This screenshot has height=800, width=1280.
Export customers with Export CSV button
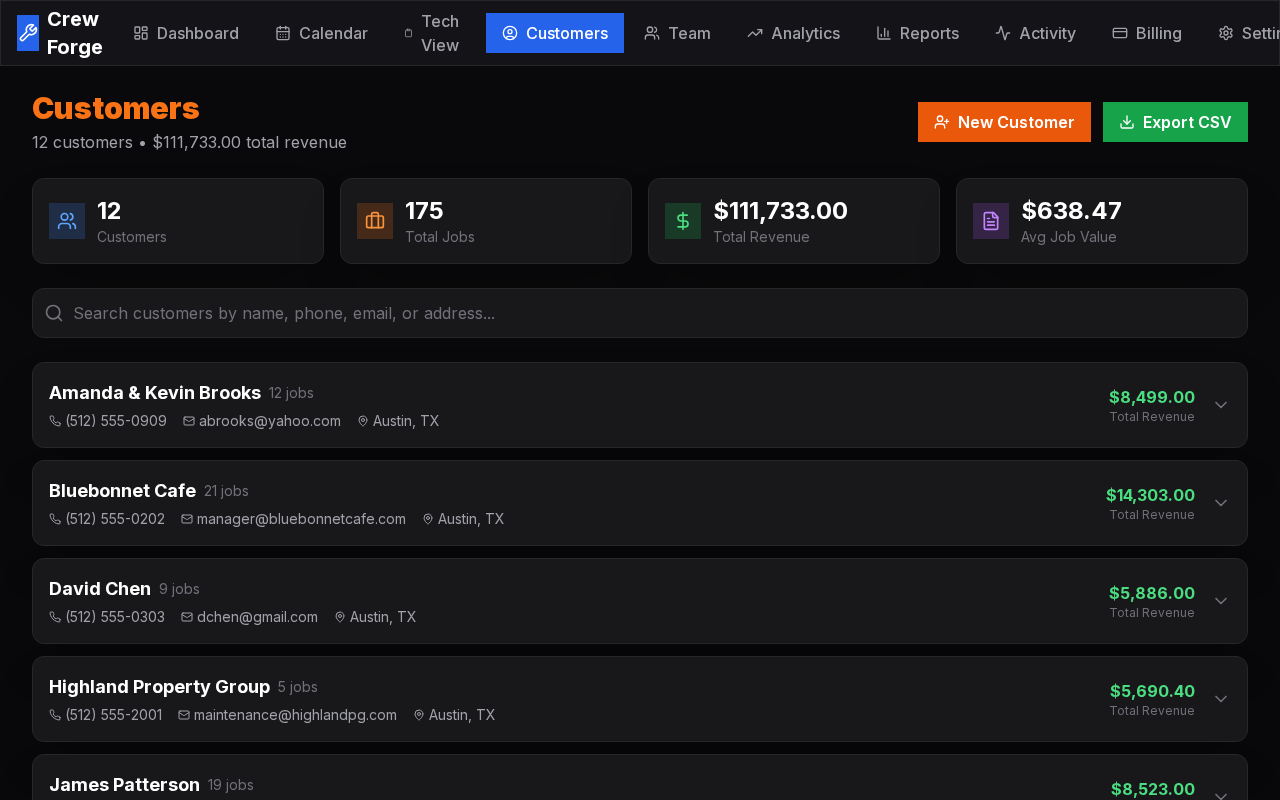(1175, 122)
